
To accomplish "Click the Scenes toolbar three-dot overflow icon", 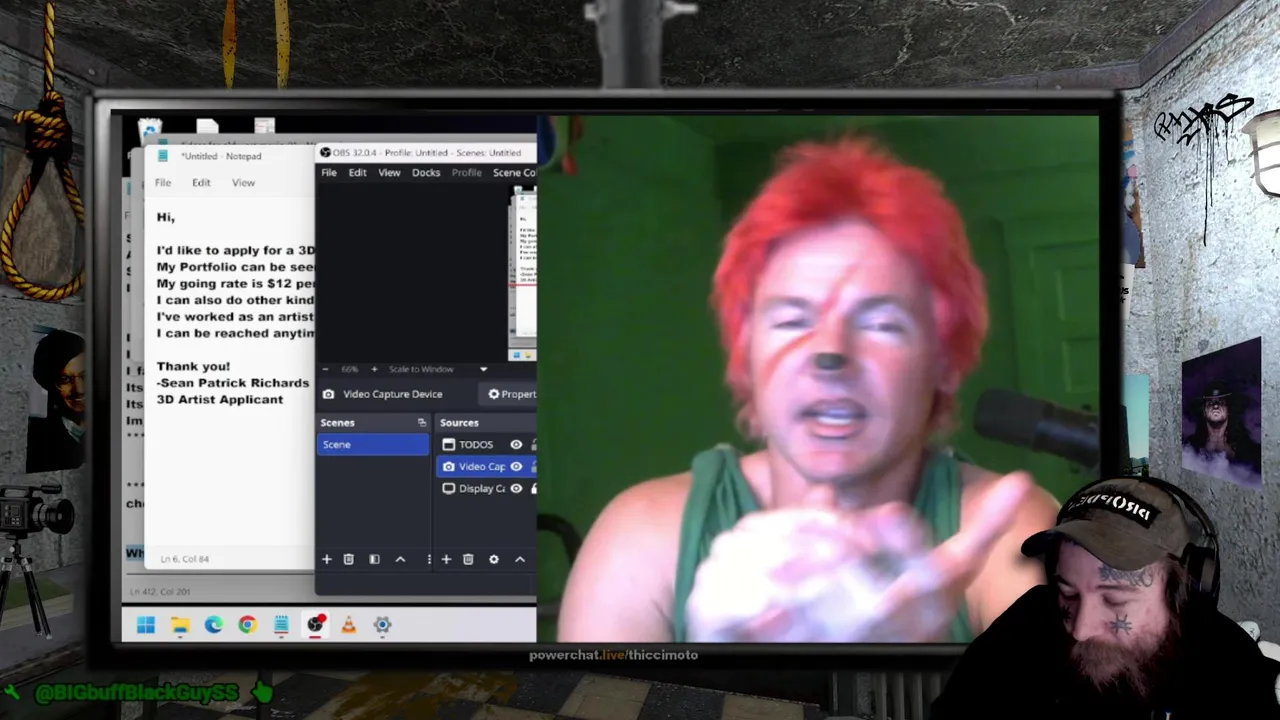I will coord(429,559).
